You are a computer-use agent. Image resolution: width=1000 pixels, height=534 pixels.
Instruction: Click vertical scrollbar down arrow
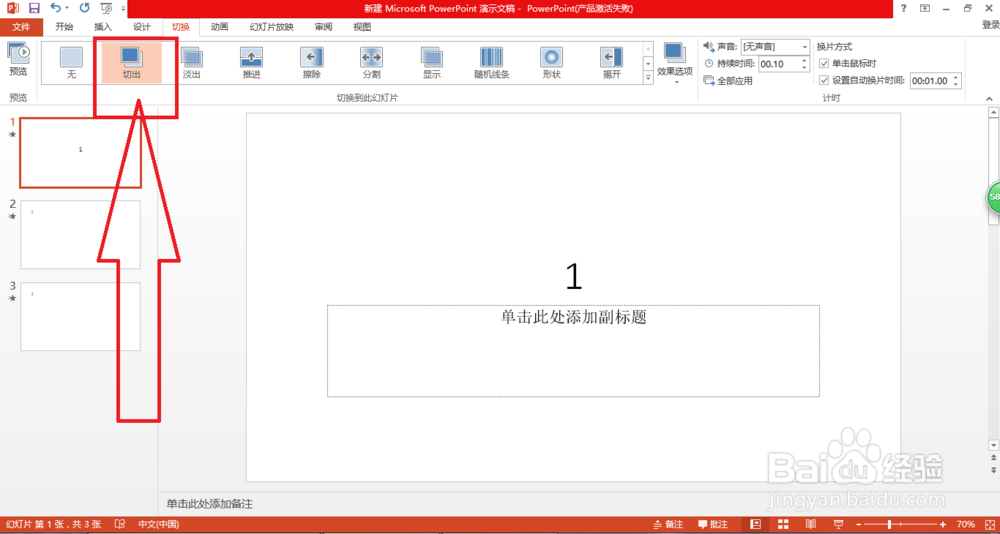click(993, 444)
